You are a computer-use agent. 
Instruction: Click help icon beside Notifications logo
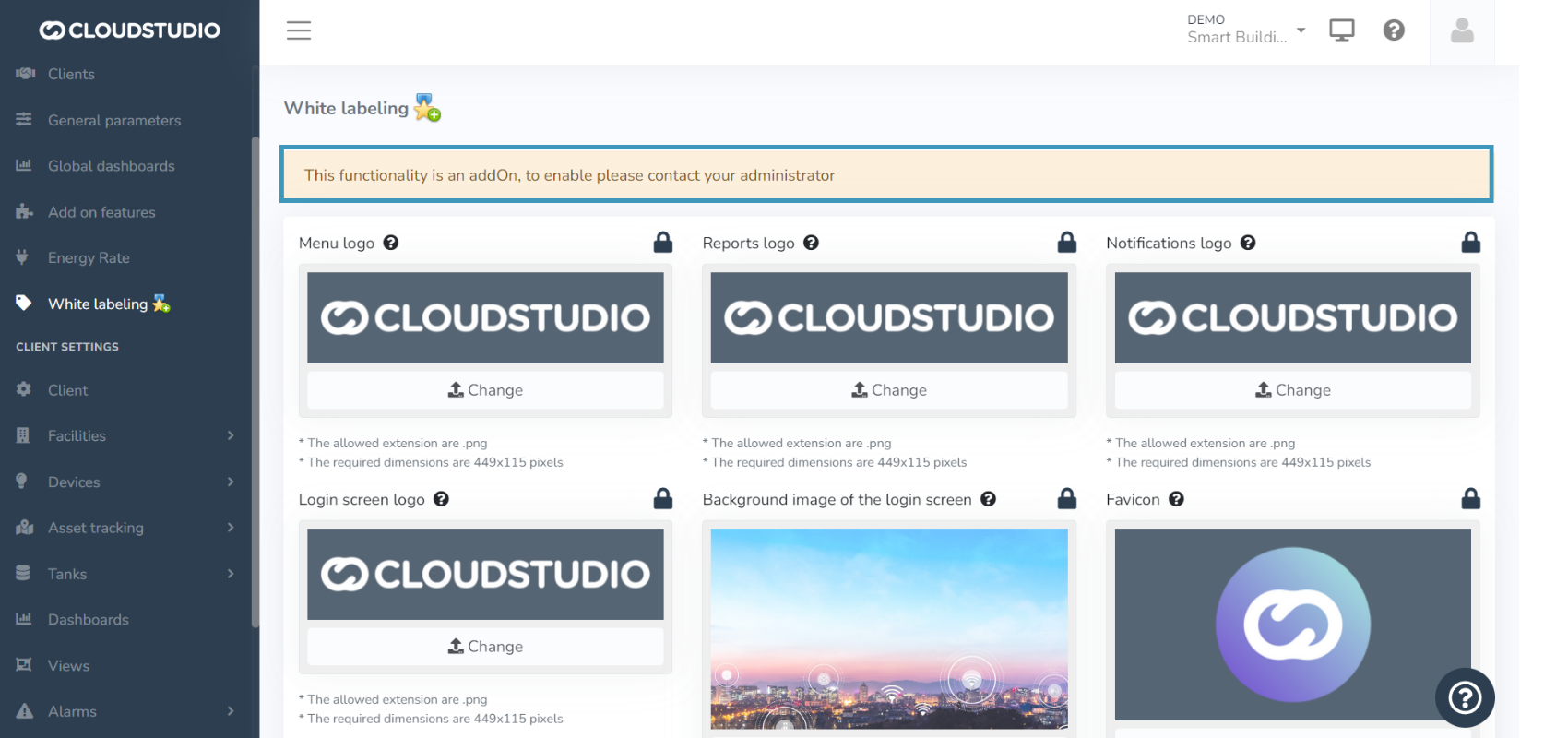1247,243
